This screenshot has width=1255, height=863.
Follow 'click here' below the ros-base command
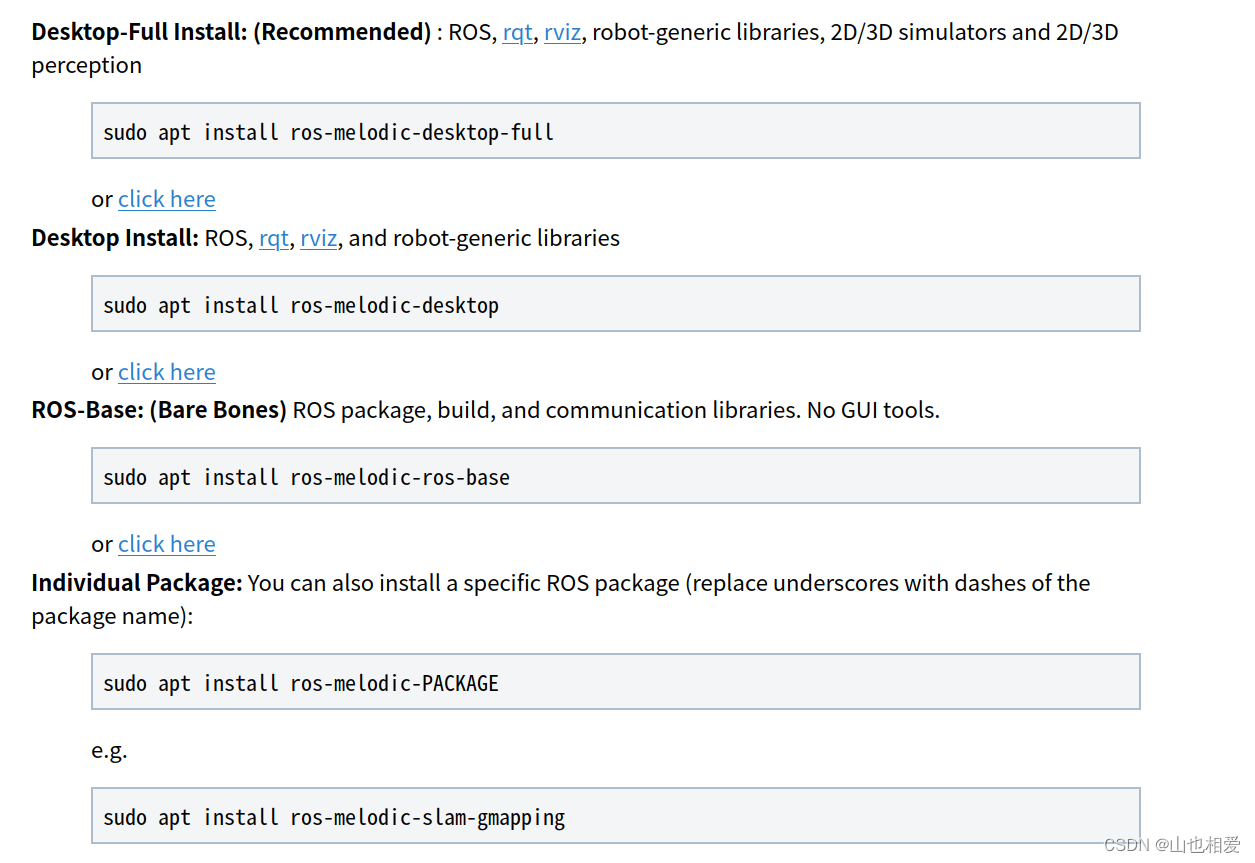[x=167, y=544]
